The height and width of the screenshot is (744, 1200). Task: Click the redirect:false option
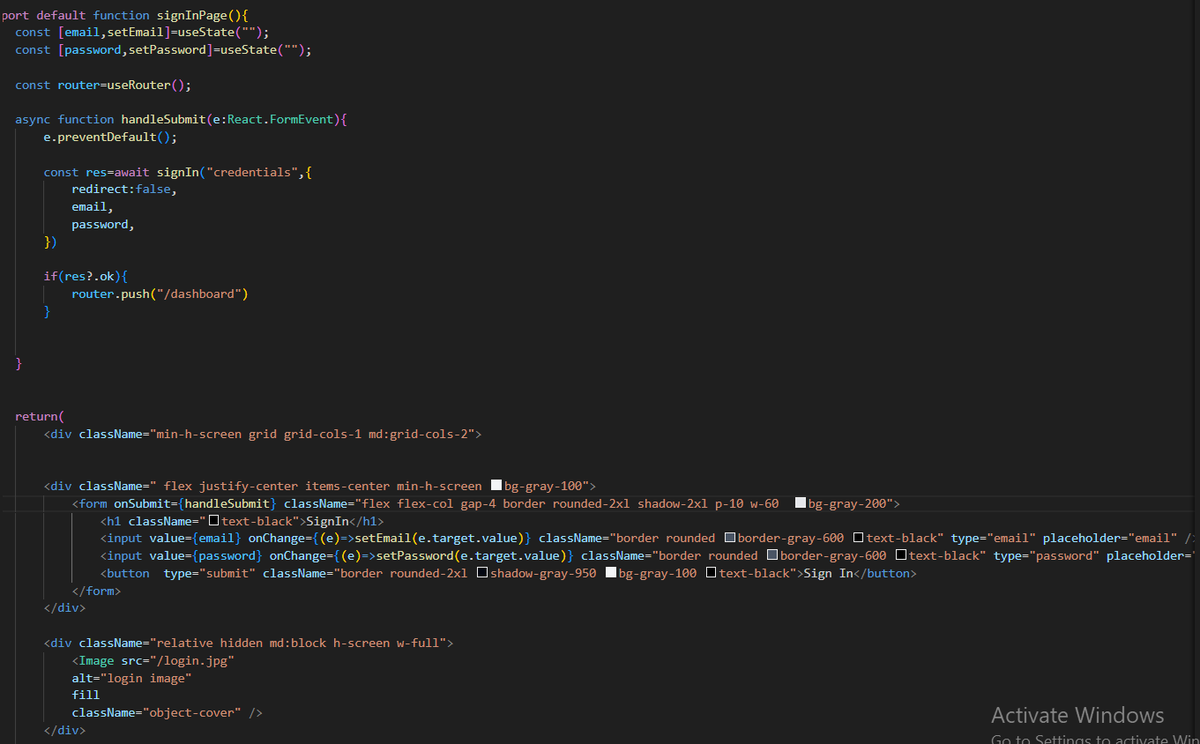pos(121,189)
